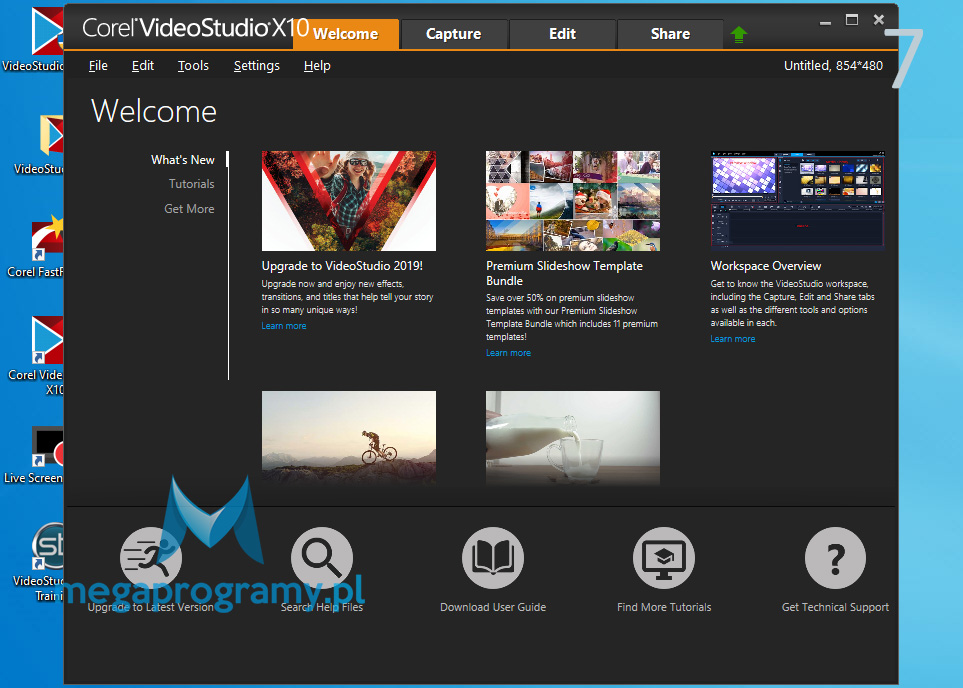The height and width of the screenshot is (688, 963).
Task: Open the Help menu
Action: (317, 66)
